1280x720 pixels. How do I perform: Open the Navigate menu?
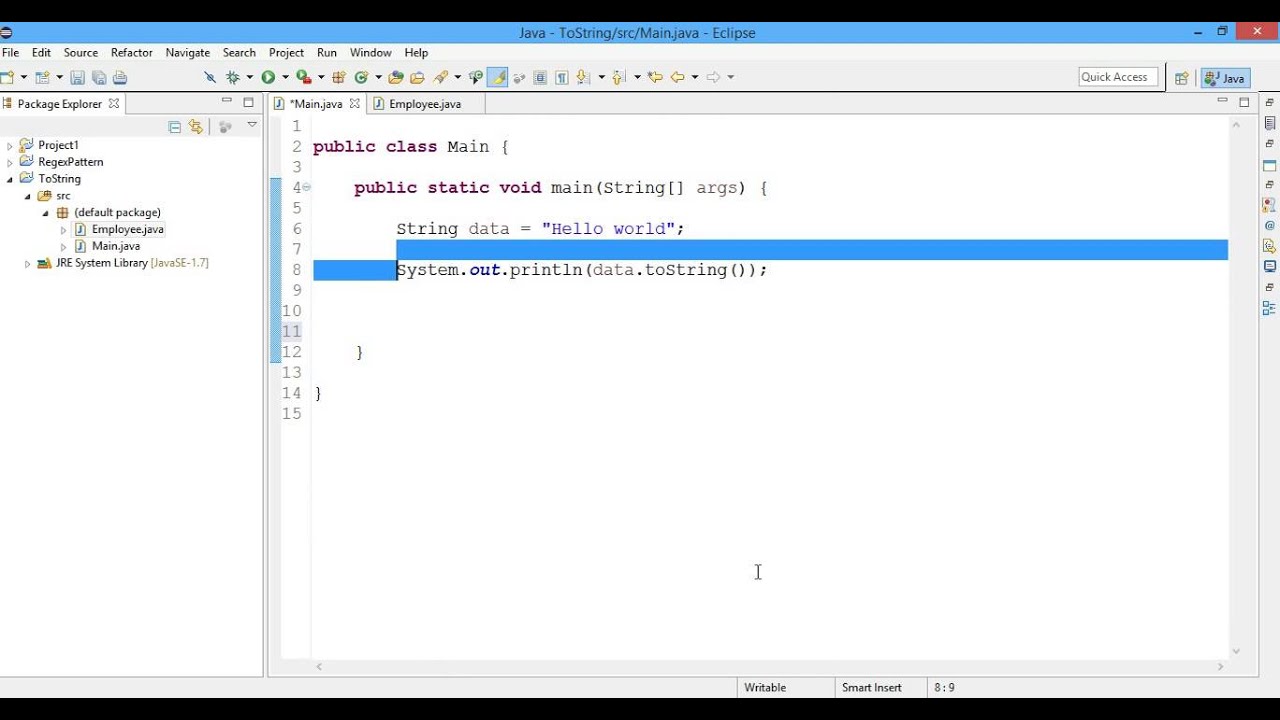(x=188, y=53)
